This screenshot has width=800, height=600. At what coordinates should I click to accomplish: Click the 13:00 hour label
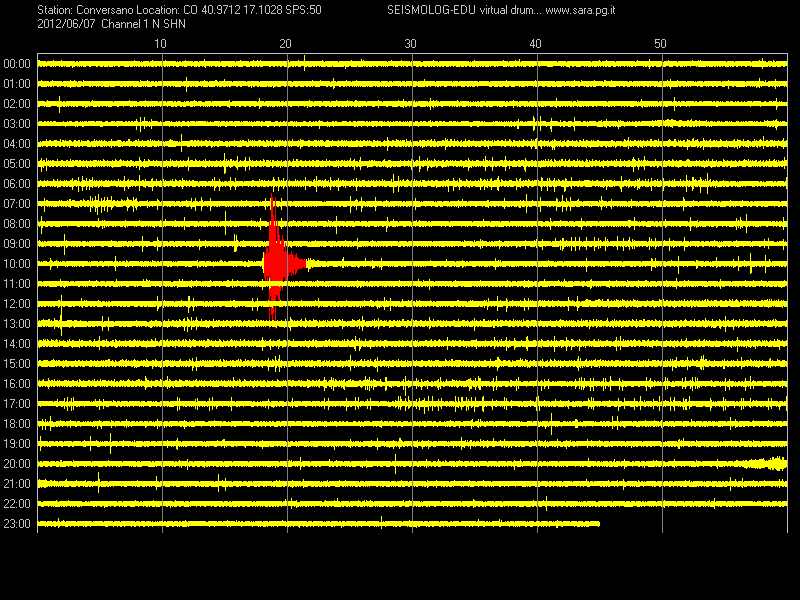click(17, 323)
